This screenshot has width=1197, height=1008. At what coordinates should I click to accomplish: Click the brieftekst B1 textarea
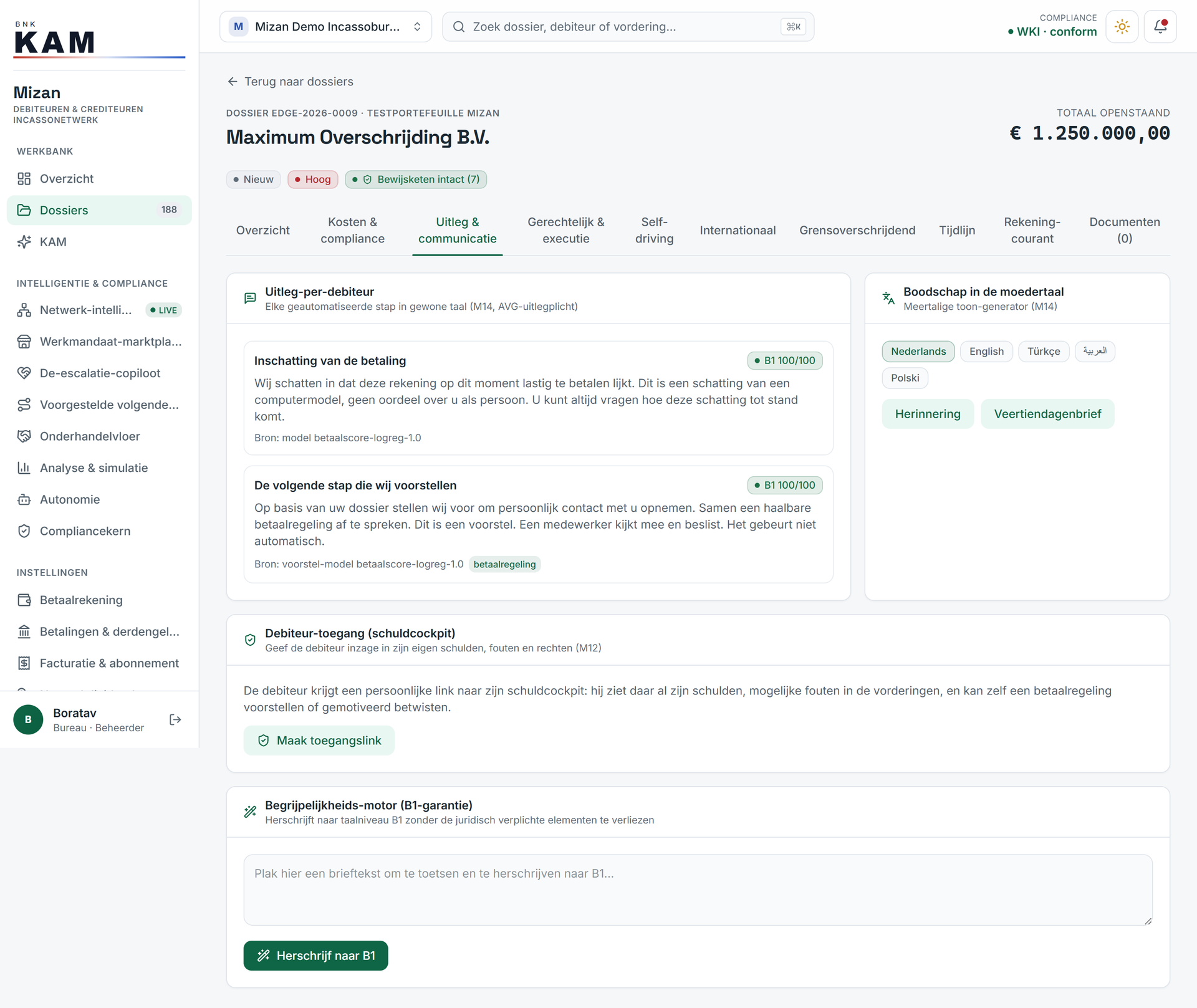tap(698, 890)
